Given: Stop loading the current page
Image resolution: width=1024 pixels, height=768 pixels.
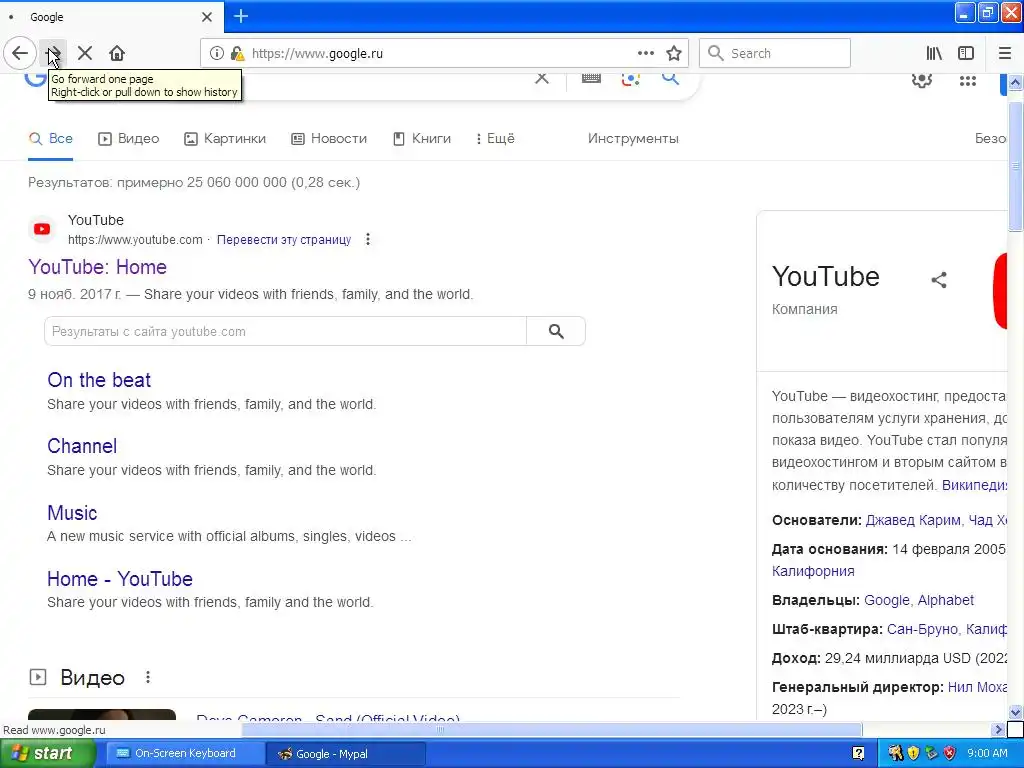Looking at the screenshot, I should coord(85,53).
